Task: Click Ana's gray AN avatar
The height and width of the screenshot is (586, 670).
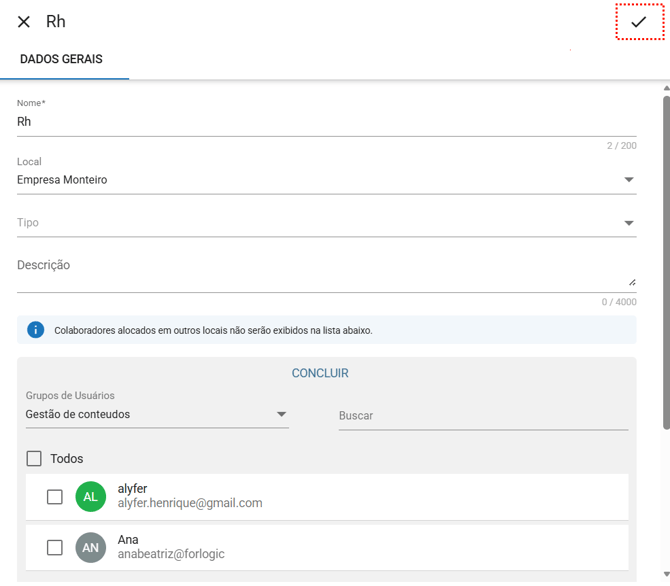Action: click(90, 547)
